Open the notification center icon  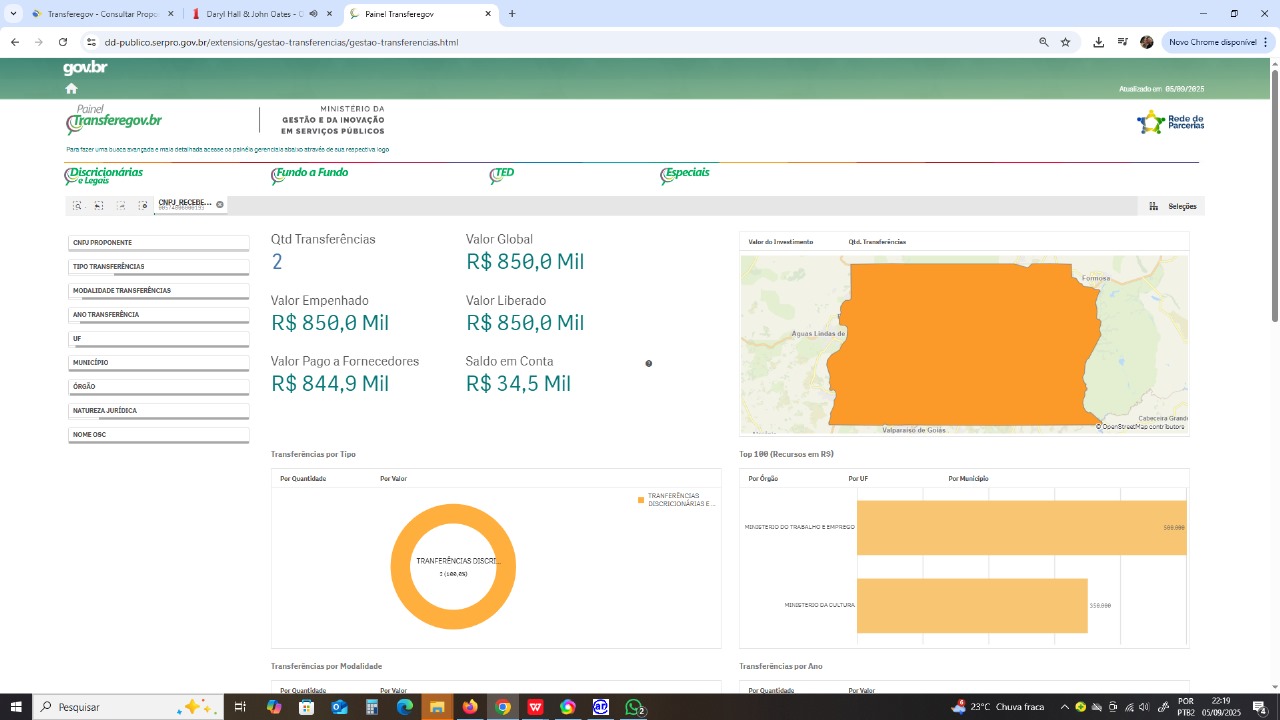[1260, 707]
